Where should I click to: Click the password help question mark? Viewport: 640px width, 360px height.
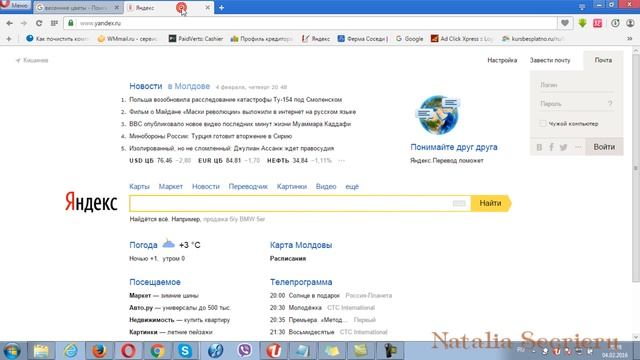610,104
